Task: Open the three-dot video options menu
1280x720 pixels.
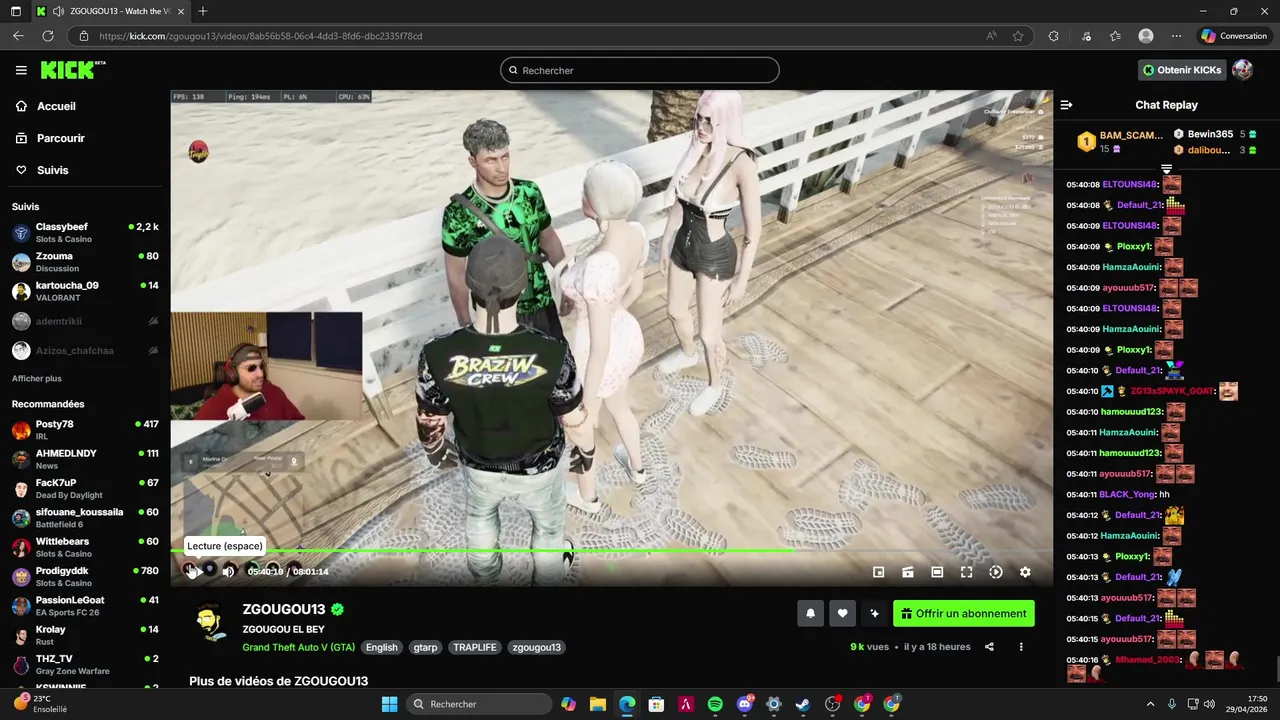Action: tap(1021, 647)
